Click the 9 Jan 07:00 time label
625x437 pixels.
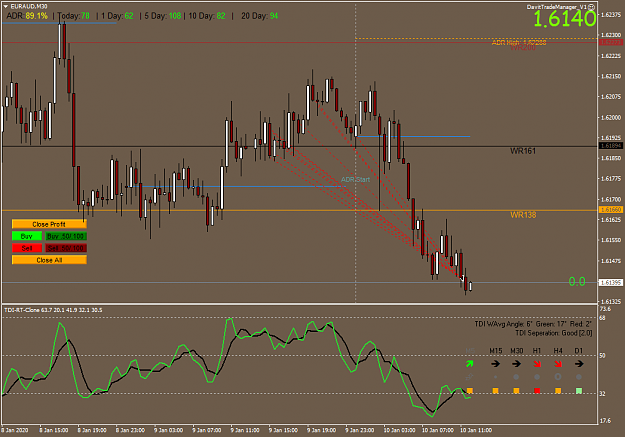coord(206,430)
